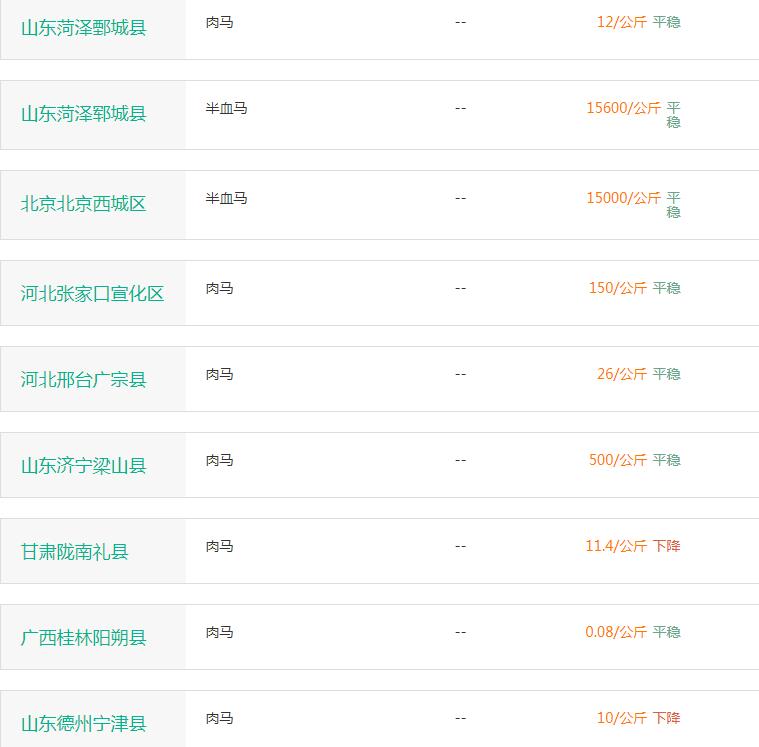This screenshot has height=747, width=759.
Task: Click the 北京北京西城区 link
Action: pyautogui.click(x=84, y=204)
